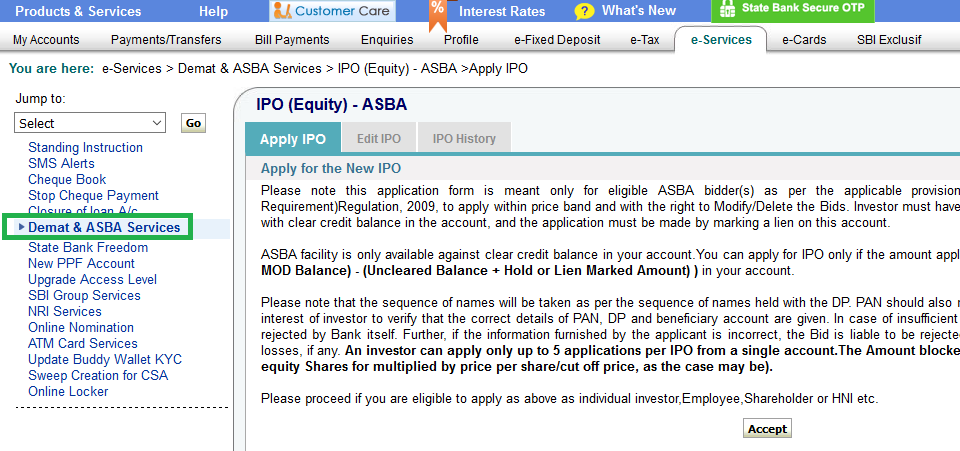Switch to the IPO History tab

(464, 138)
